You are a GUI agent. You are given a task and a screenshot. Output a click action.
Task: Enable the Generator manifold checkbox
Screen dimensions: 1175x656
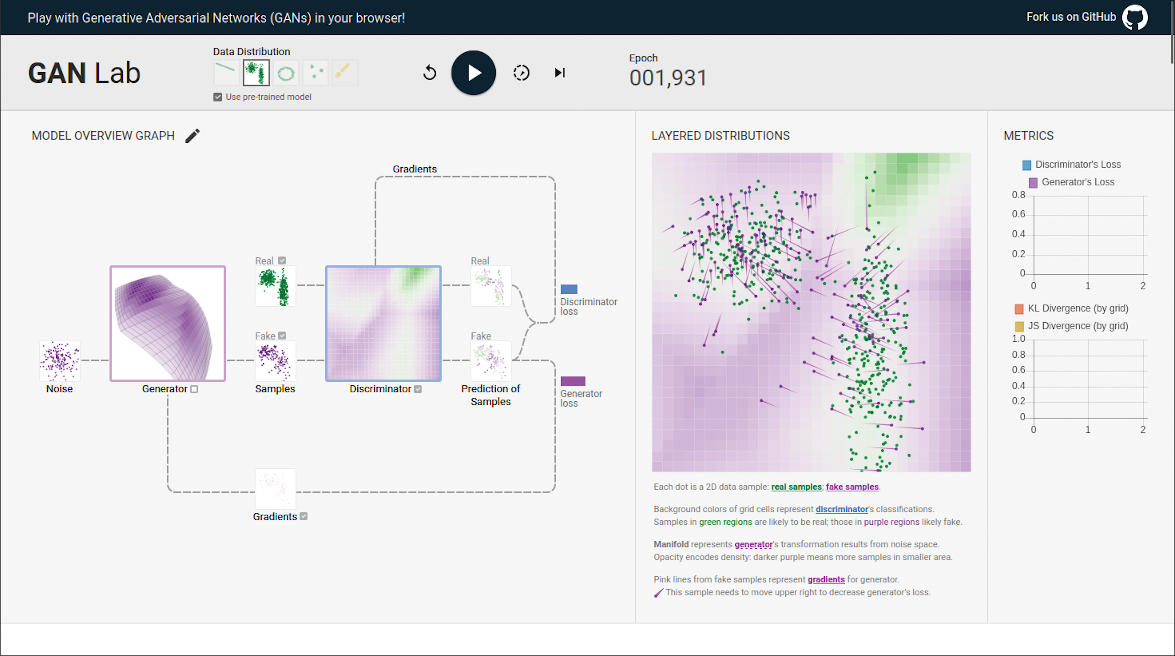pyautogui.click(x=194, y=390)
